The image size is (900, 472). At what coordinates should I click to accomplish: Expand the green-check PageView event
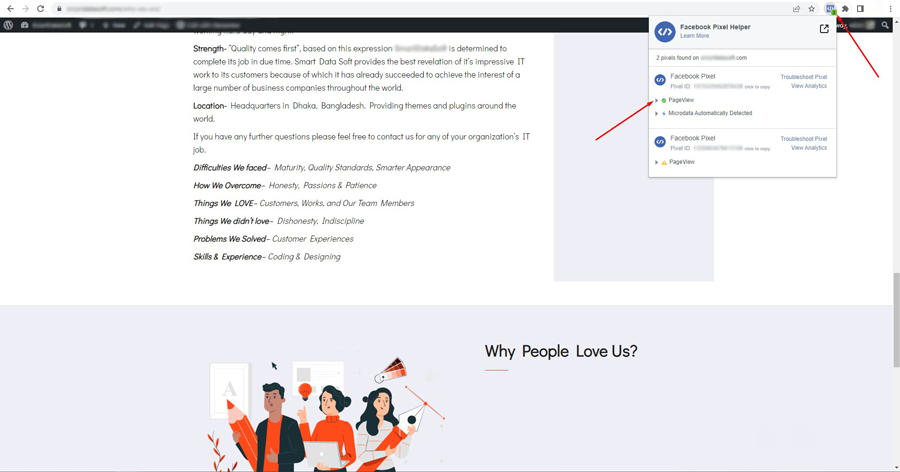[x=657, y=100]
